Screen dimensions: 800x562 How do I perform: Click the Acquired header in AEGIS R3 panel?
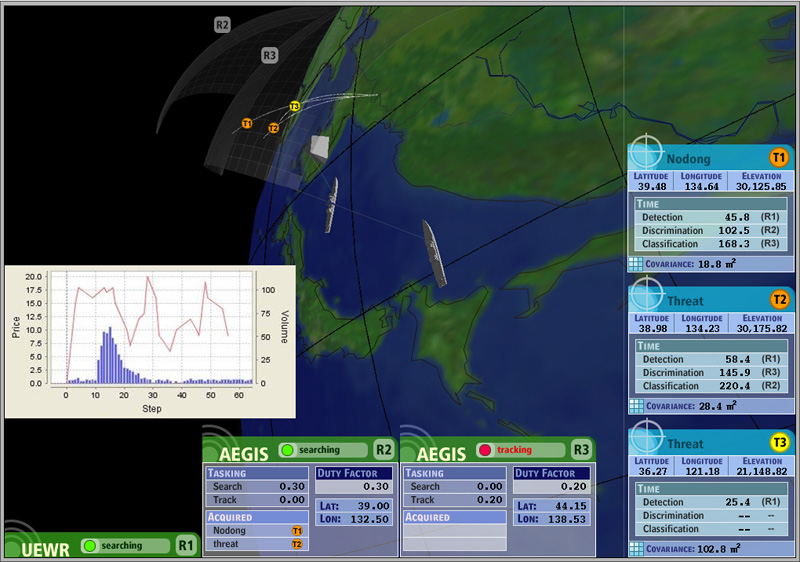(x=454, y=517)
